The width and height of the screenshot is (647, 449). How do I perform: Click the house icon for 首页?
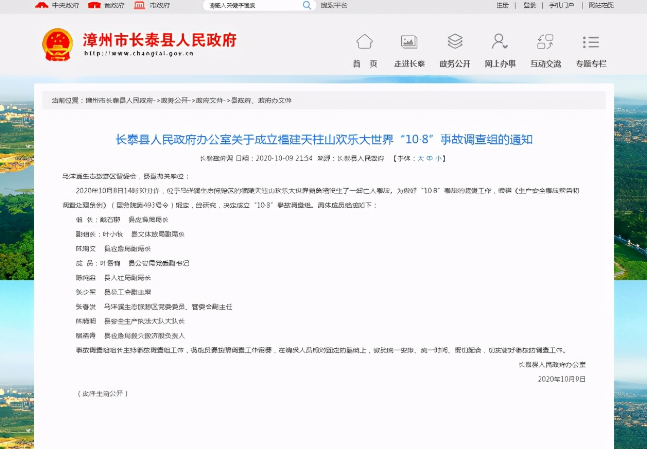click(365, 42)
